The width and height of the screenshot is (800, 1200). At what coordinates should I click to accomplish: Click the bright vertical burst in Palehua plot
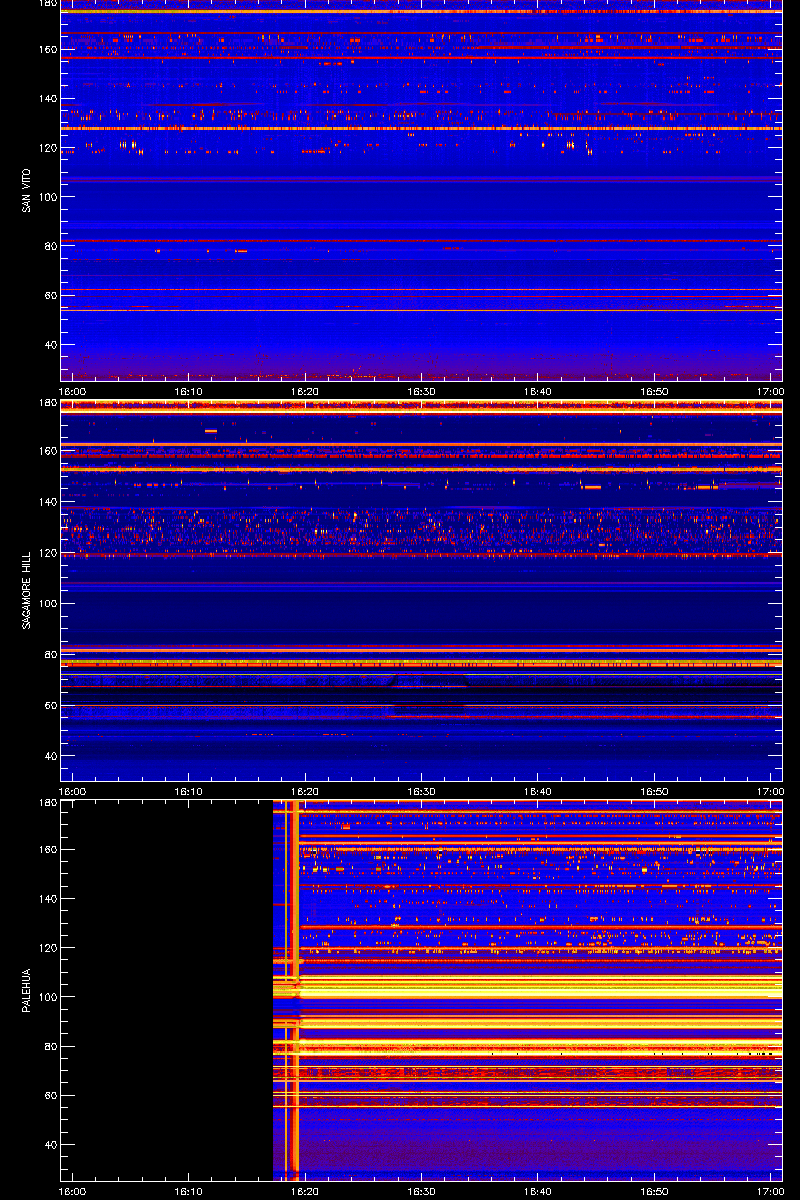293,990
